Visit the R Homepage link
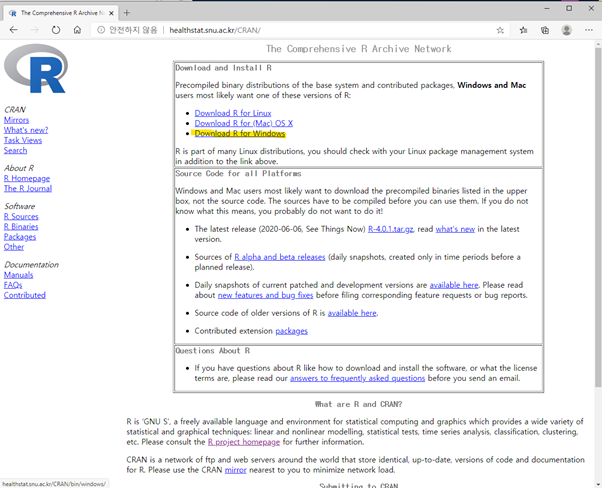Screen dimensions: 606x488 (x=27, y=179)
